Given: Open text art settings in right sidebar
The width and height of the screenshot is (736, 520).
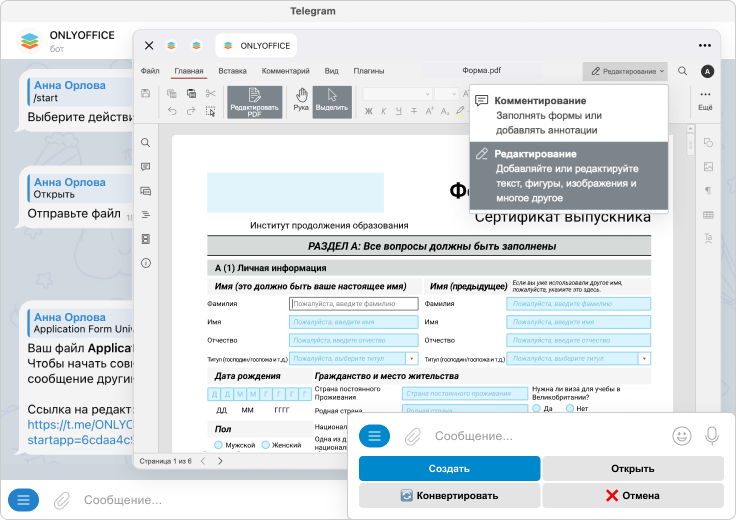Looking at the screenshot, I should [708, 238].
